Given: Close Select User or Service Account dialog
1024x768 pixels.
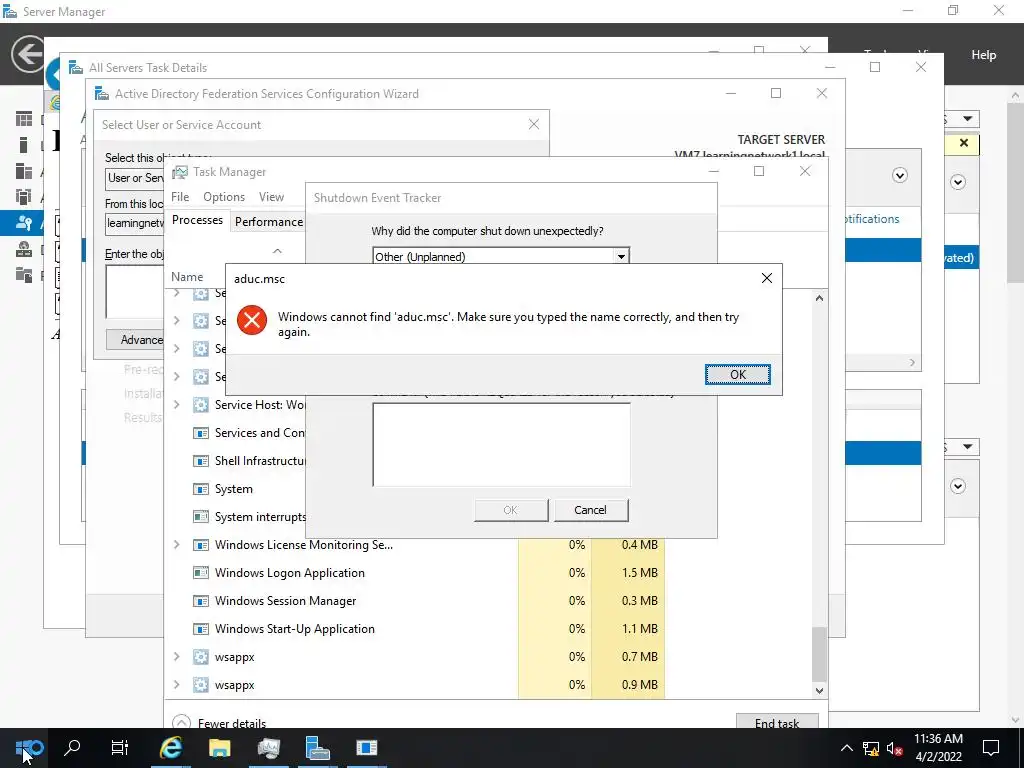Looking at the screenshot, I should [534, 124].
